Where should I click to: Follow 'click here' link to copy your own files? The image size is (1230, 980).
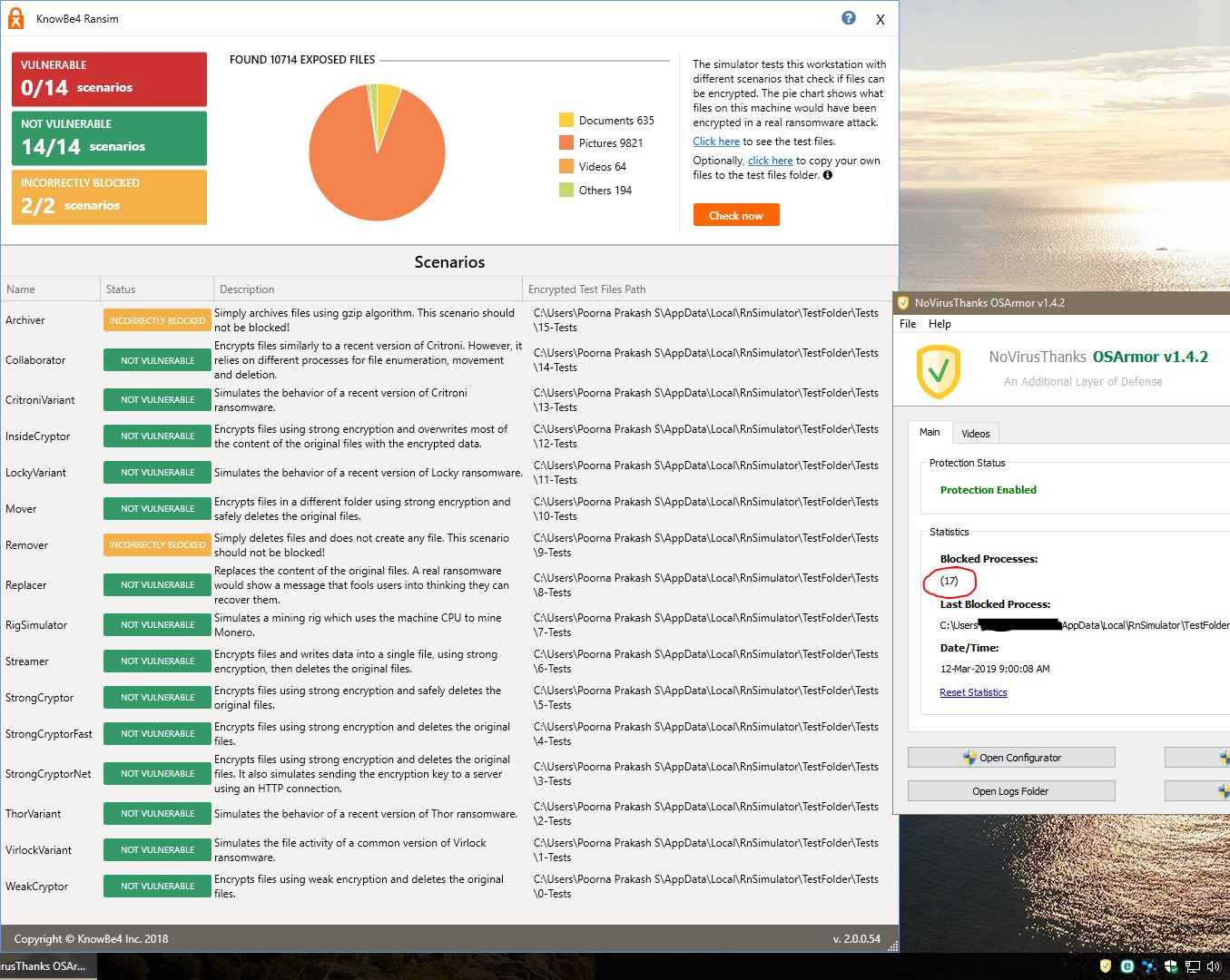click(771, 161)
